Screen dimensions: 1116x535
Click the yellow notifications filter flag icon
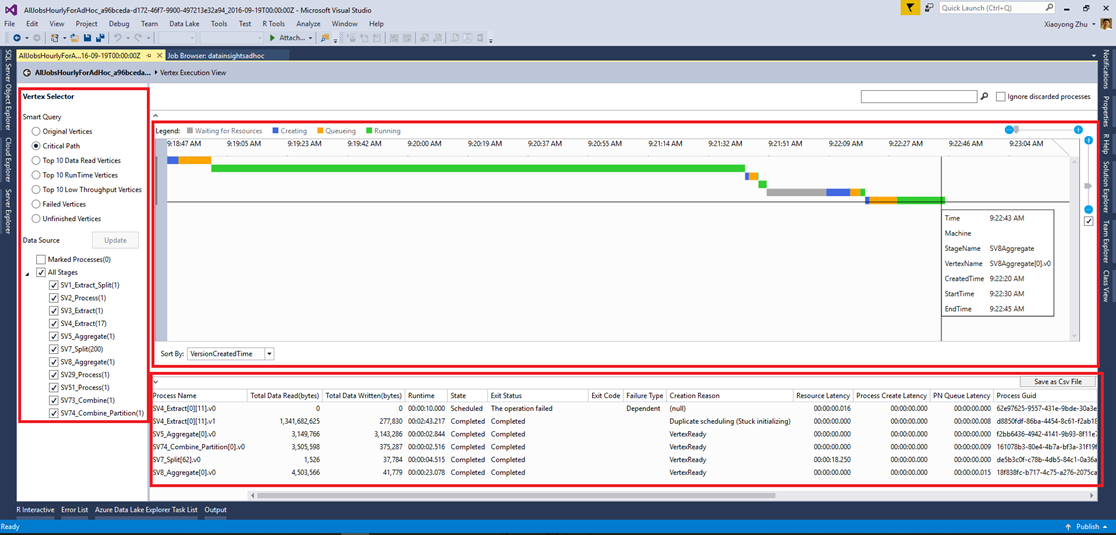coord(910,8)
